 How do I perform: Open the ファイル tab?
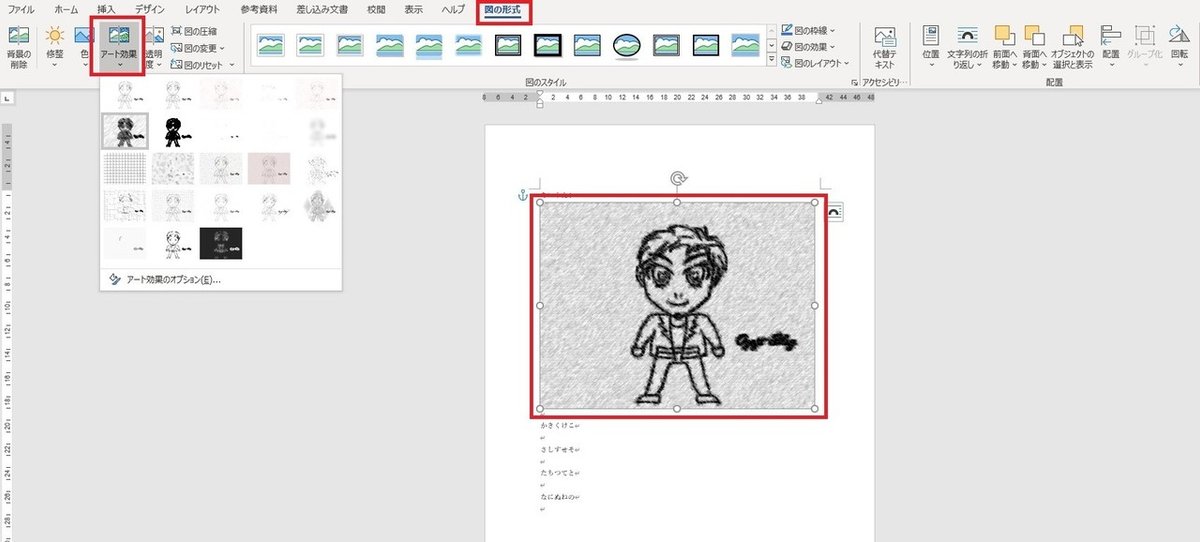(21, 9)
